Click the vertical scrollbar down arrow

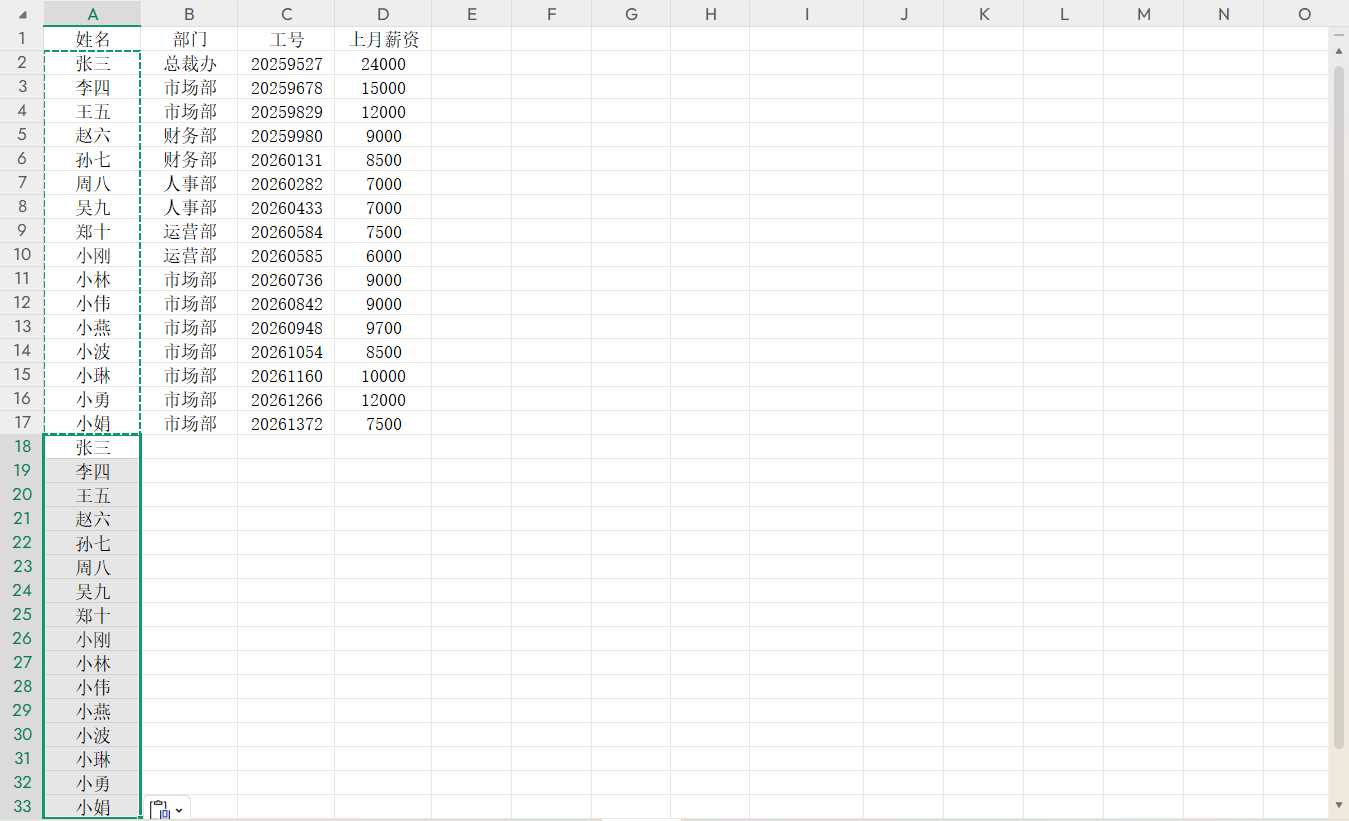(x=1338, y=804)
